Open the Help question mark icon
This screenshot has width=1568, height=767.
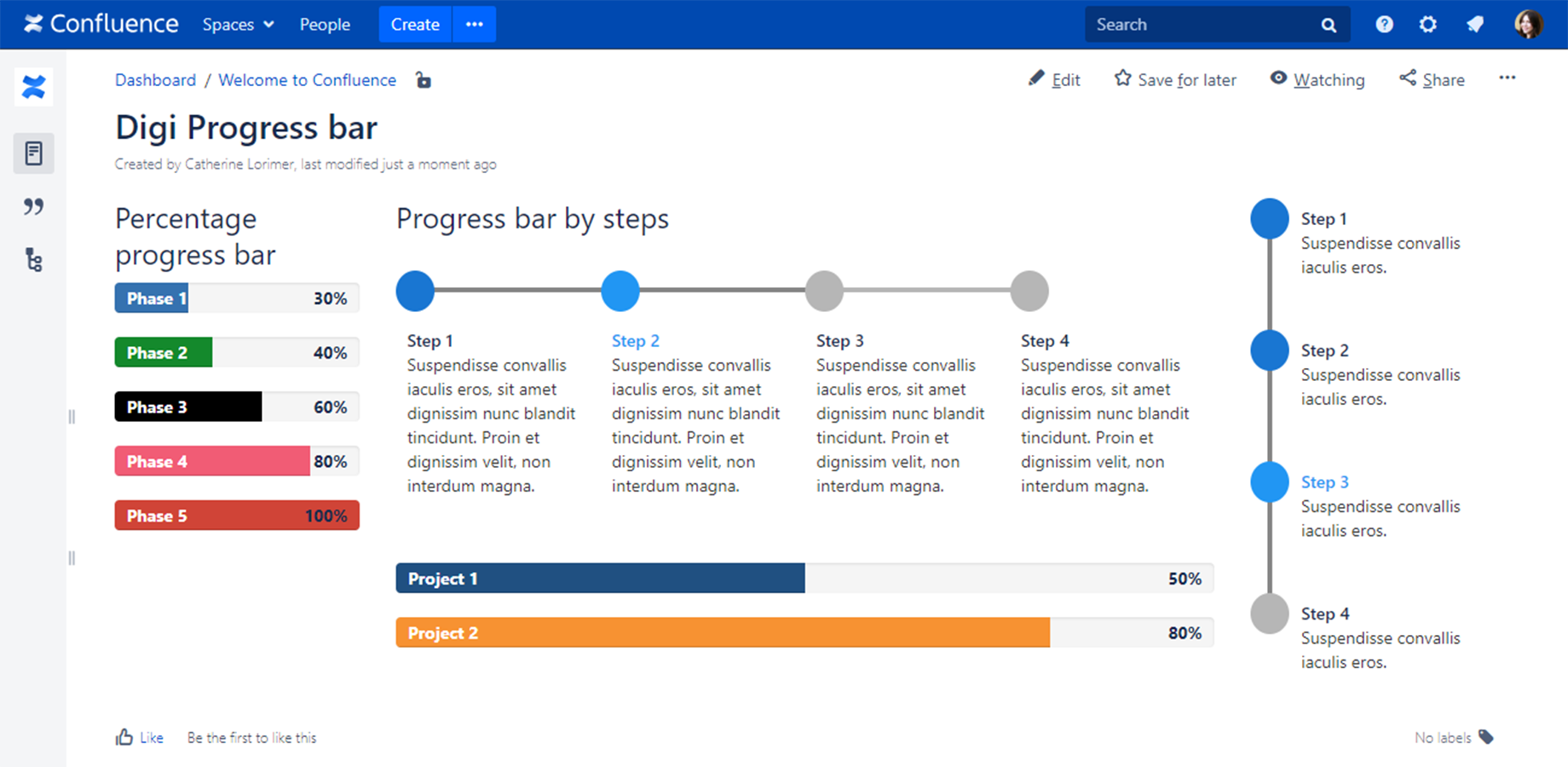click(x=1384, y=25)
